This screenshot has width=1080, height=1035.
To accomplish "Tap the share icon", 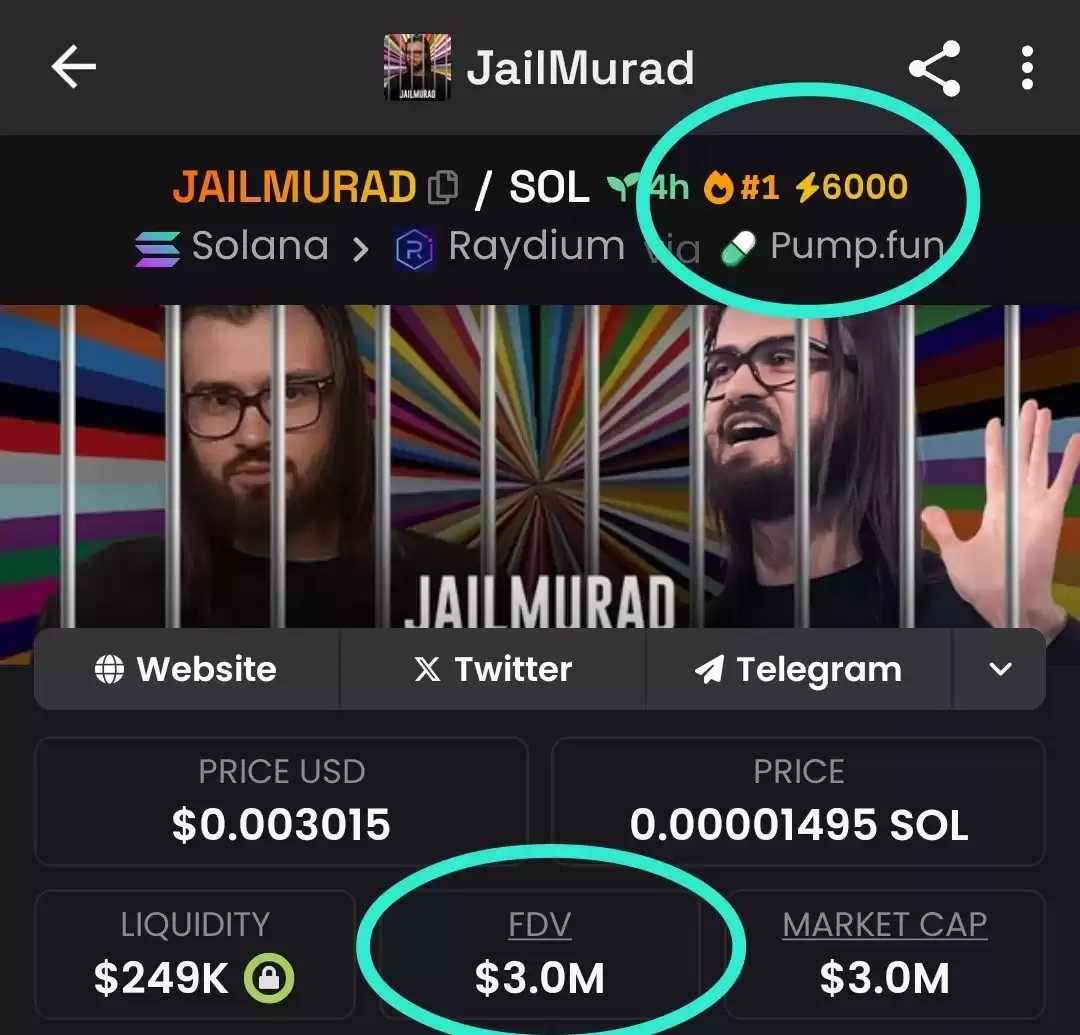I will 935,67.
